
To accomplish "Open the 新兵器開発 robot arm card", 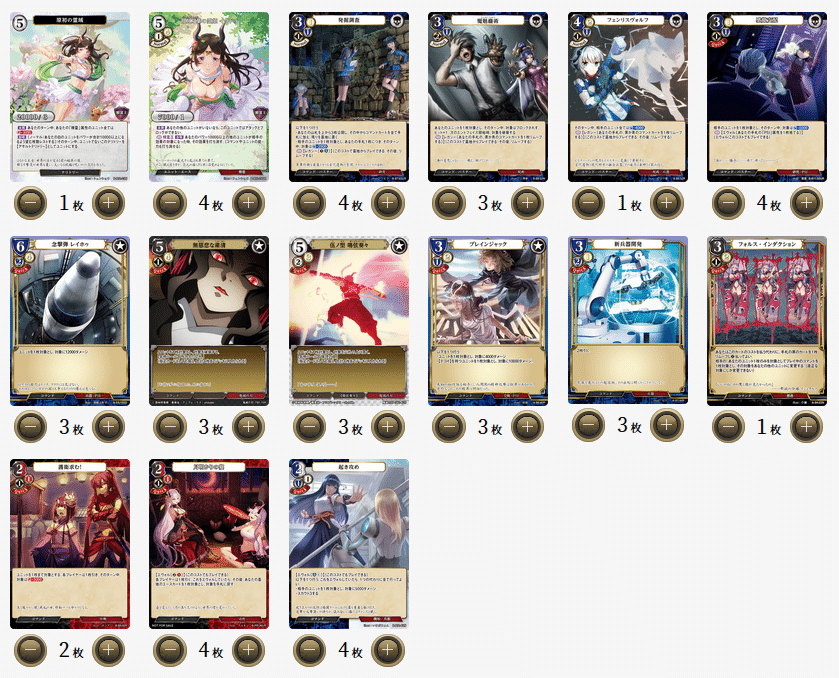I will coord(628,319).
